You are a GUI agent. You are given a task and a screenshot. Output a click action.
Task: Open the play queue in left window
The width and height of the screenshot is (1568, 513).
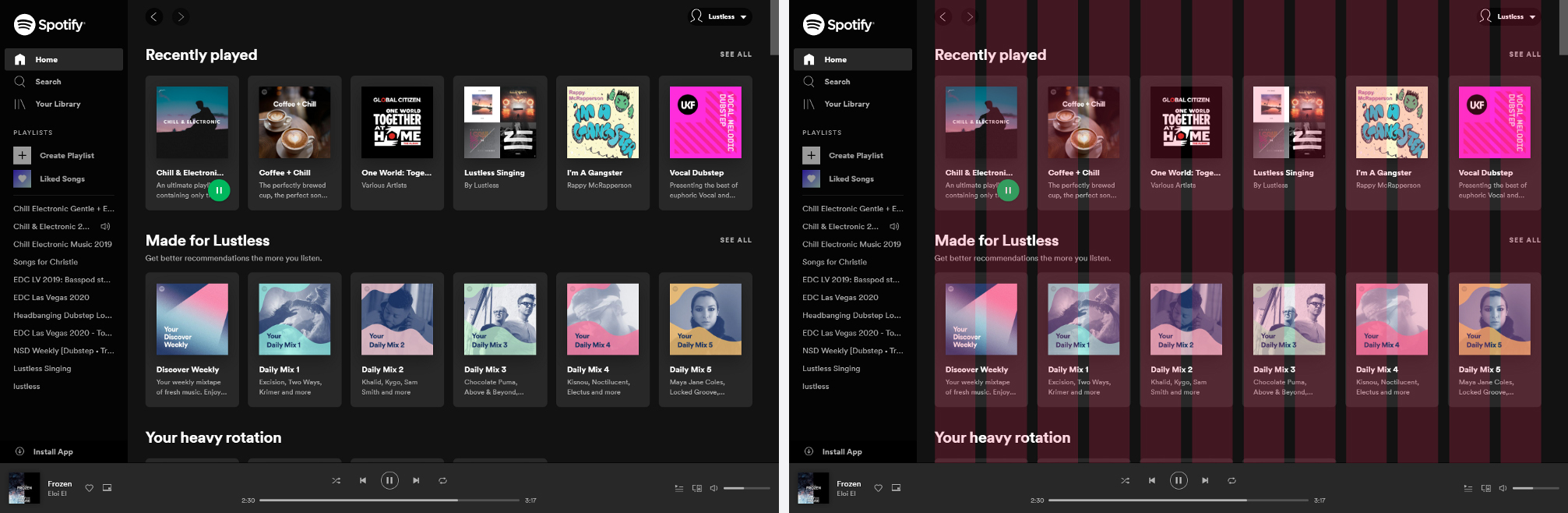tap(678, 488)
